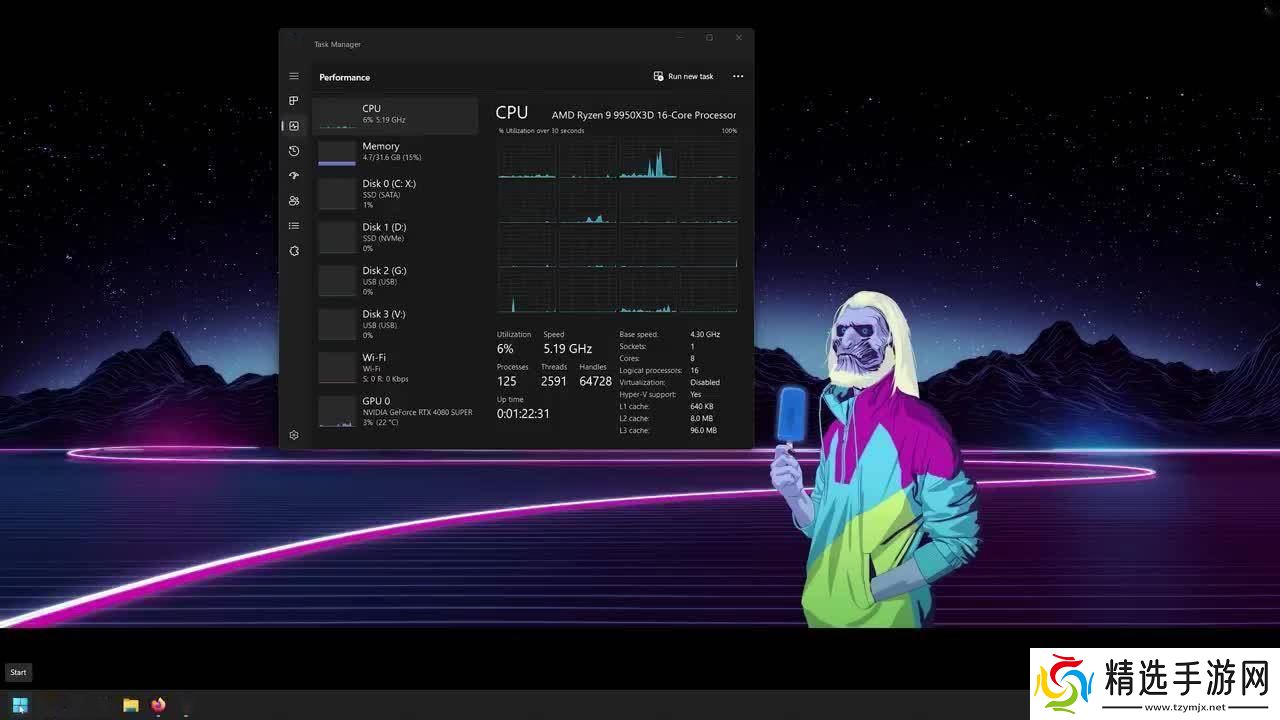Open the three-dot more options menu
1280x720 pixels.
coord(738,76)
